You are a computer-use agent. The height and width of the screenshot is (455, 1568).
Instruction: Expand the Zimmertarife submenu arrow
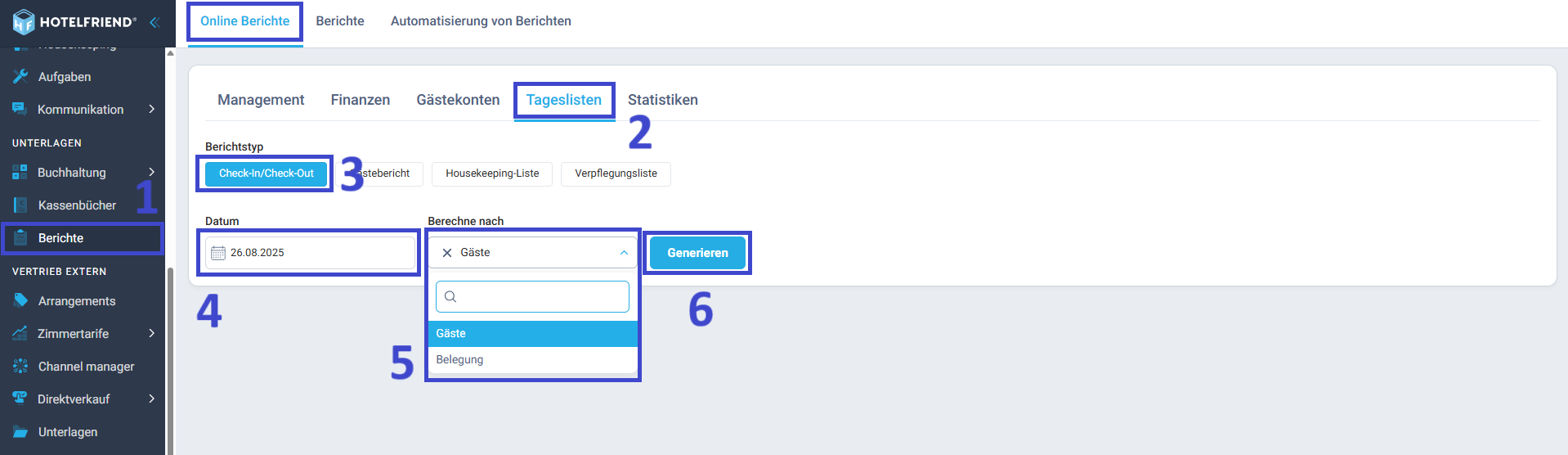[152, 333]
